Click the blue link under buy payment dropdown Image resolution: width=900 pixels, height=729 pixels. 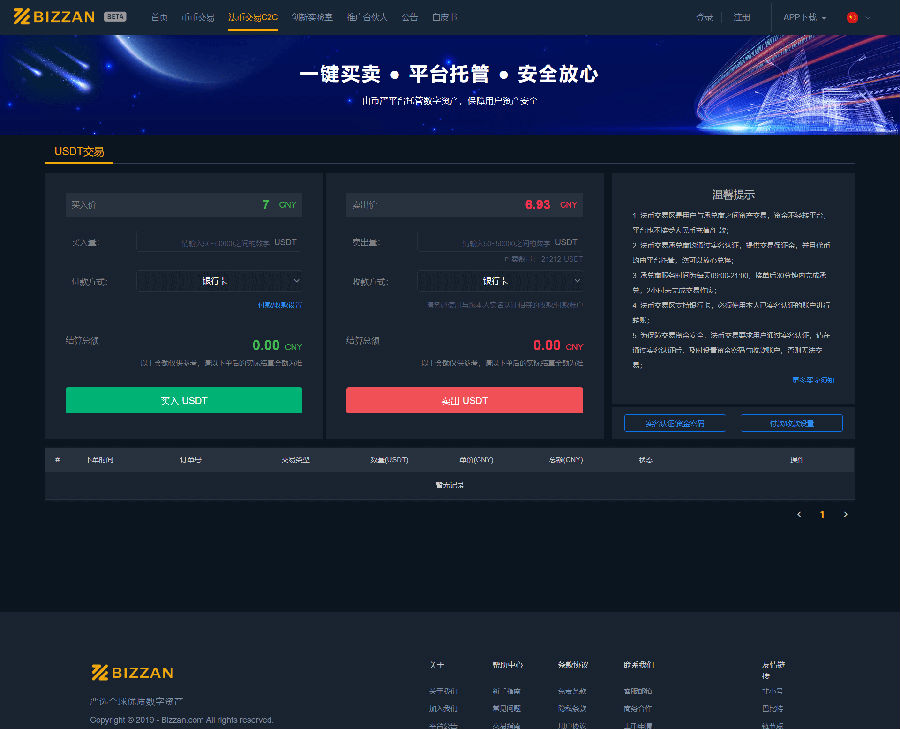(280, 305)
